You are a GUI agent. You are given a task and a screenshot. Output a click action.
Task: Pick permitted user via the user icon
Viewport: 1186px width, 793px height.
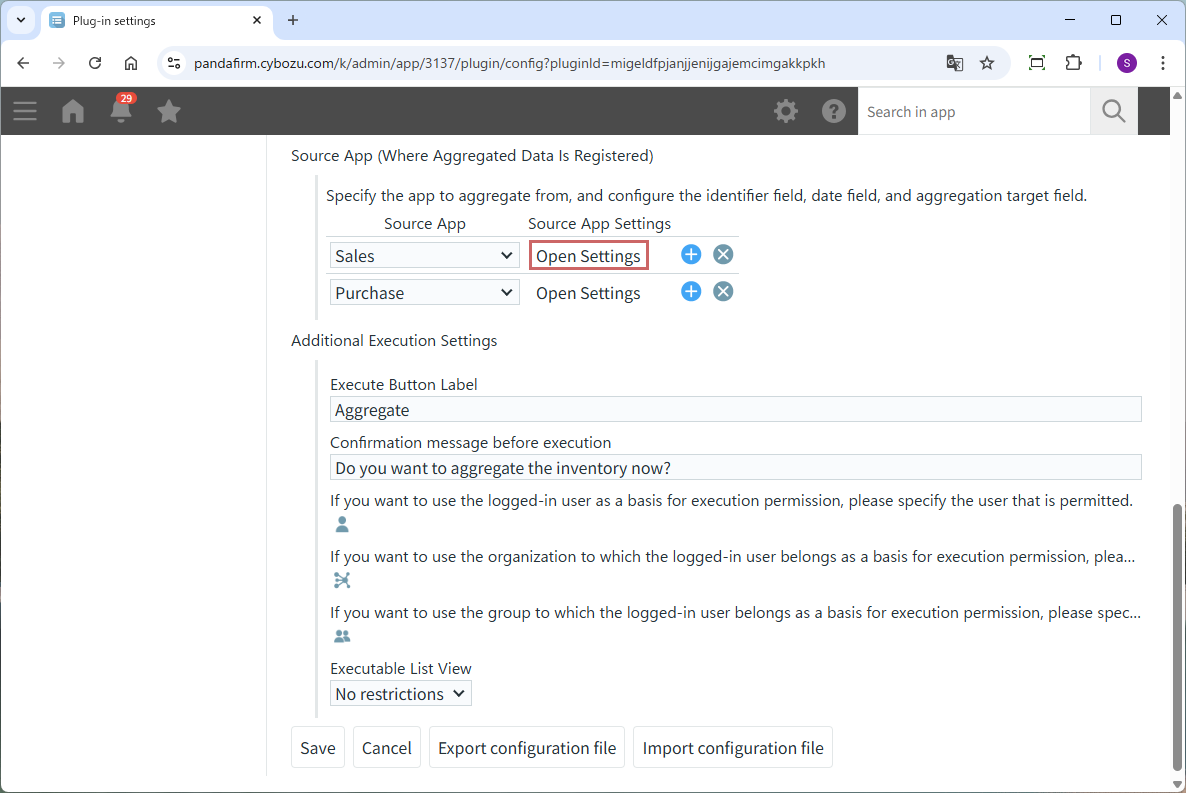click(342, 525)
